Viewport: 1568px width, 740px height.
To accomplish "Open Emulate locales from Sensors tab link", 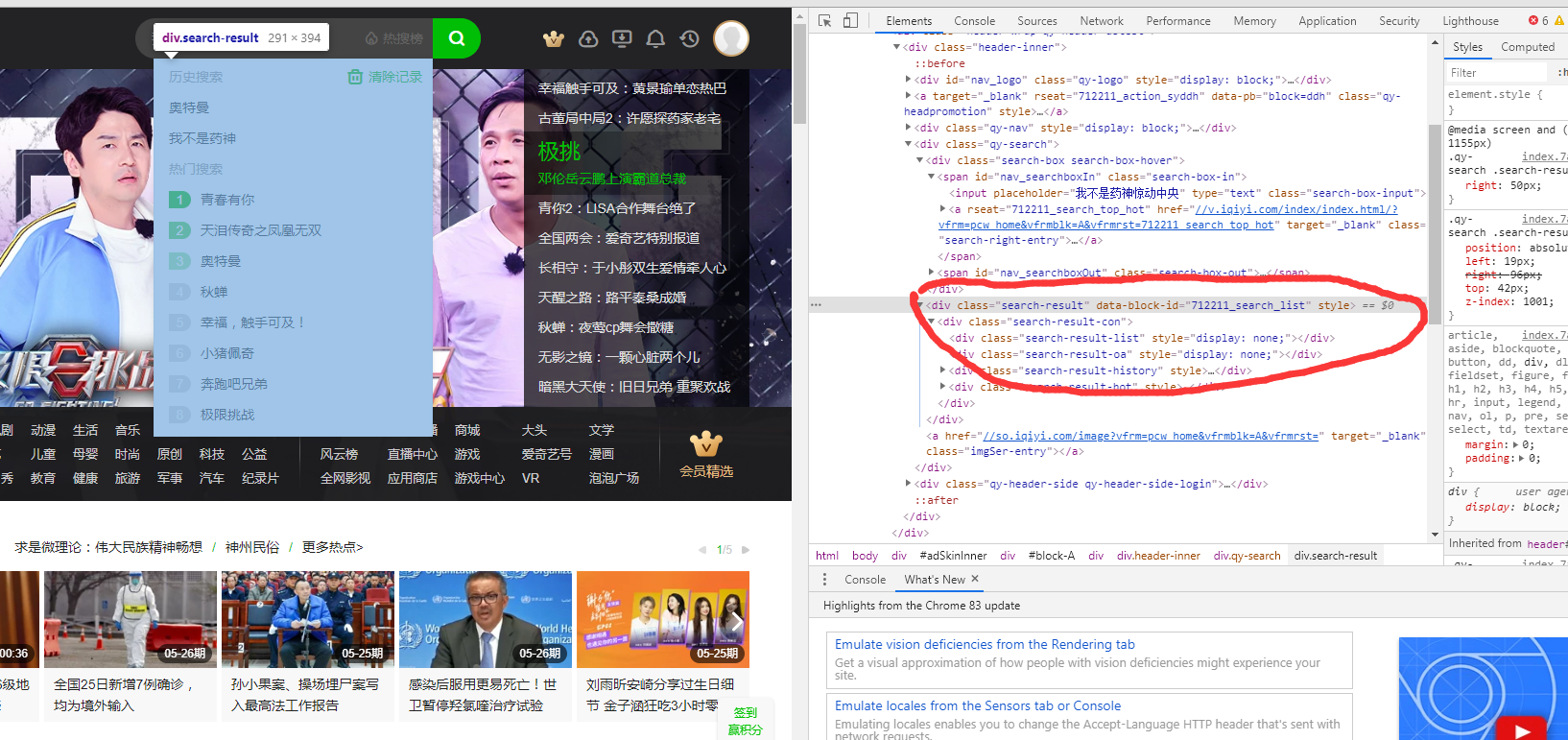I will 978,705.
